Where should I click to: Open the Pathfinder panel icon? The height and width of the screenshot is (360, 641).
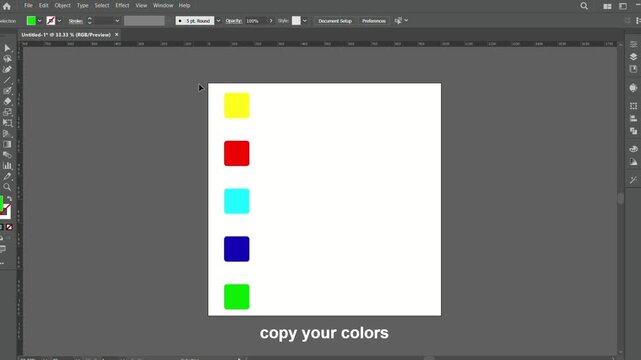click(633, 131)
